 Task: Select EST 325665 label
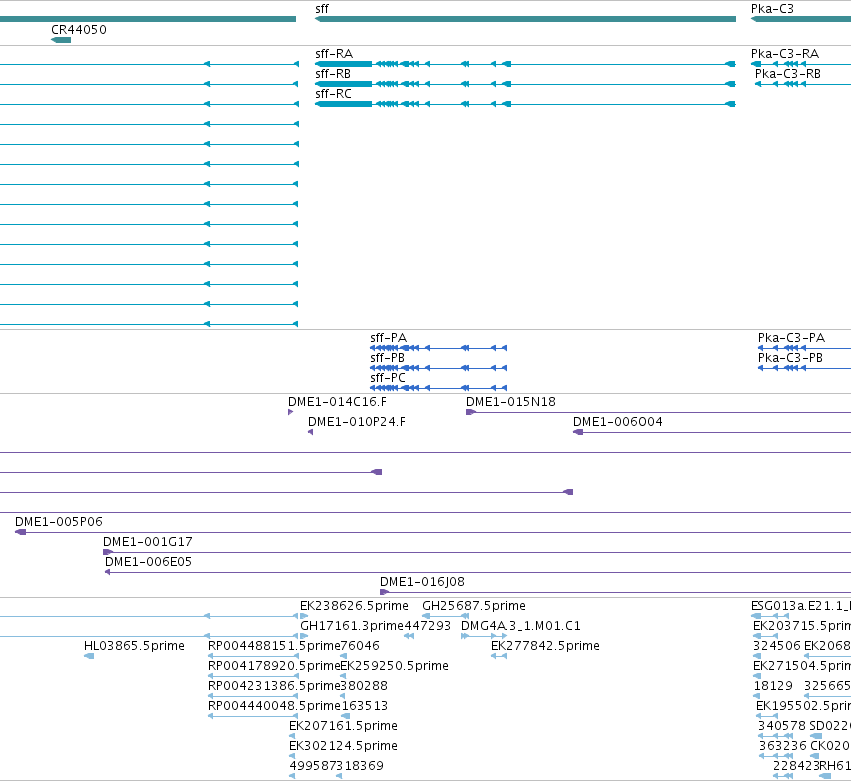827,687
